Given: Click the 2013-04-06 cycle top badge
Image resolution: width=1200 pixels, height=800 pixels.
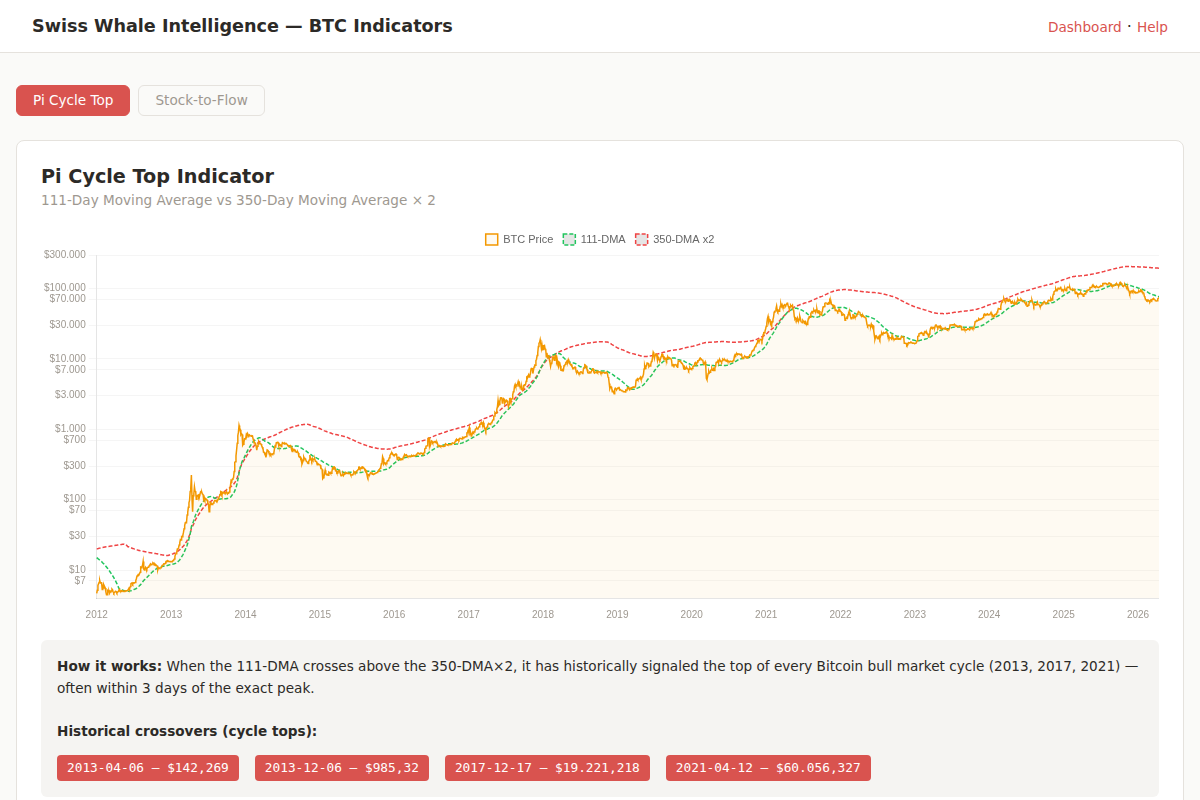Looking at the screenshot, I should tap(147, 768).
